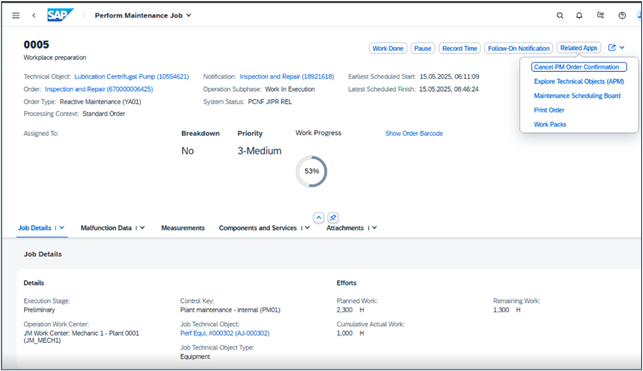The width and height of the screenshot is (643, 371).
Task: Open the help question mark icon
Action: 622,16
